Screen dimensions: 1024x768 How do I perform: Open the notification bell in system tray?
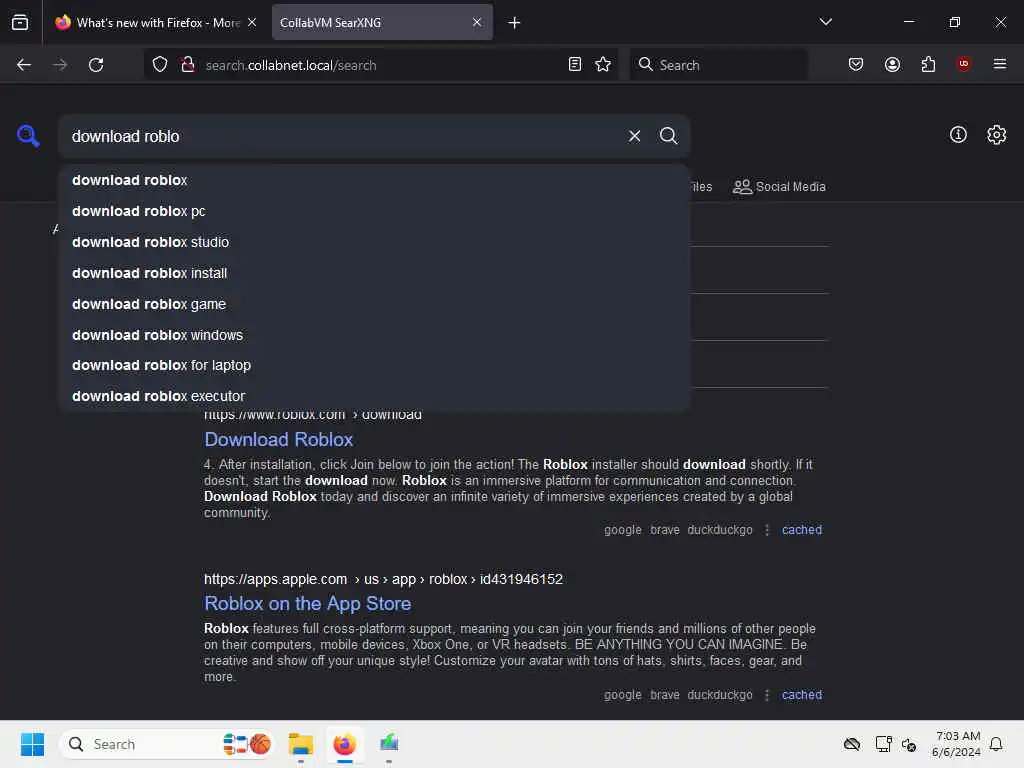click(996, 744)
